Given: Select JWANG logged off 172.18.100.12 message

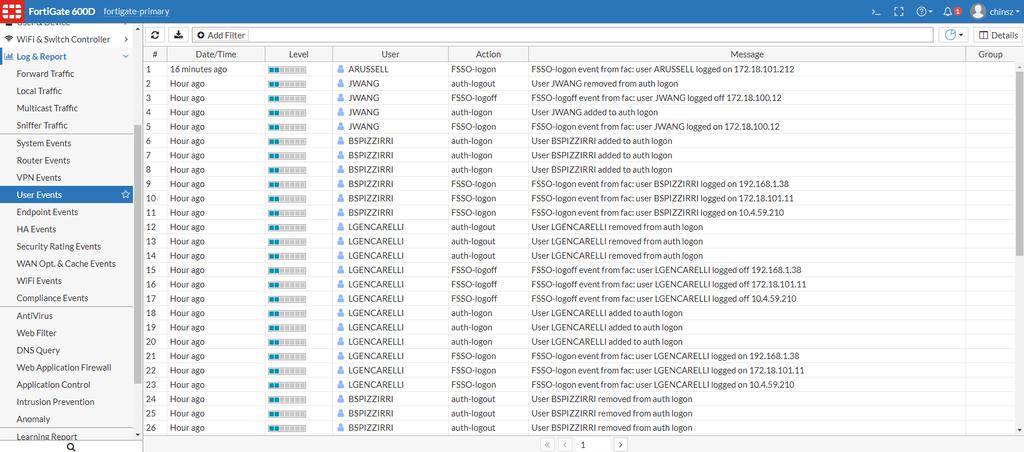Looking at the screenshot, I should click(x=656, y=98).
